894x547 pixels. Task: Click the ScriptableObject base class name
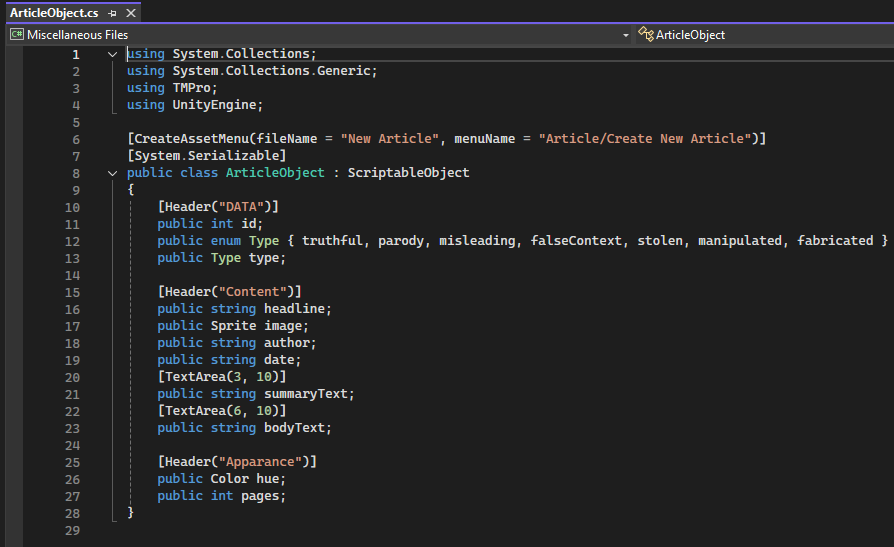tap(408, 173)
